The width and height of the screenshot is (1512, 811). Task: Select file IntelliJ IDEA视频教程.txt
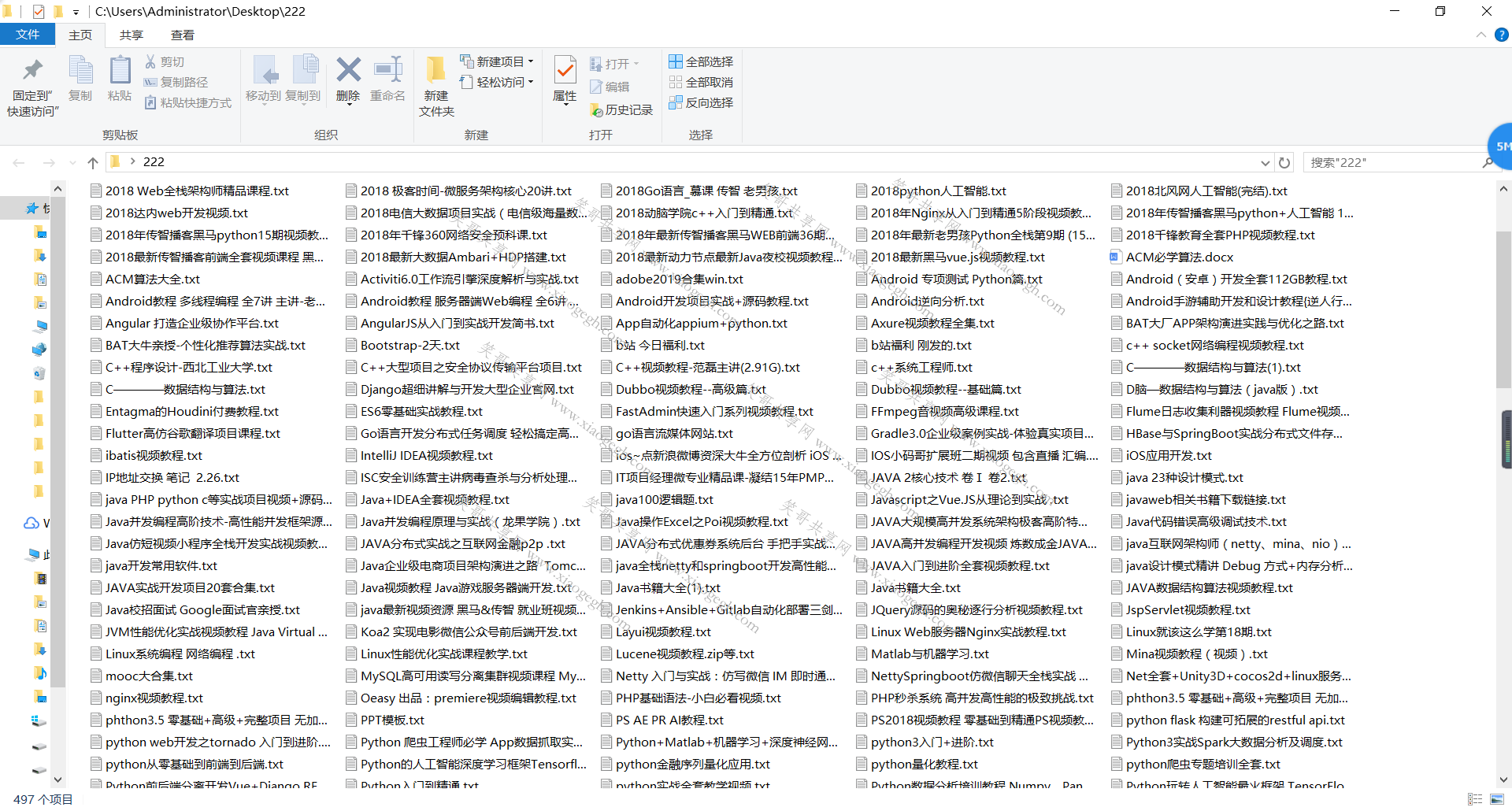coord(420,455)
